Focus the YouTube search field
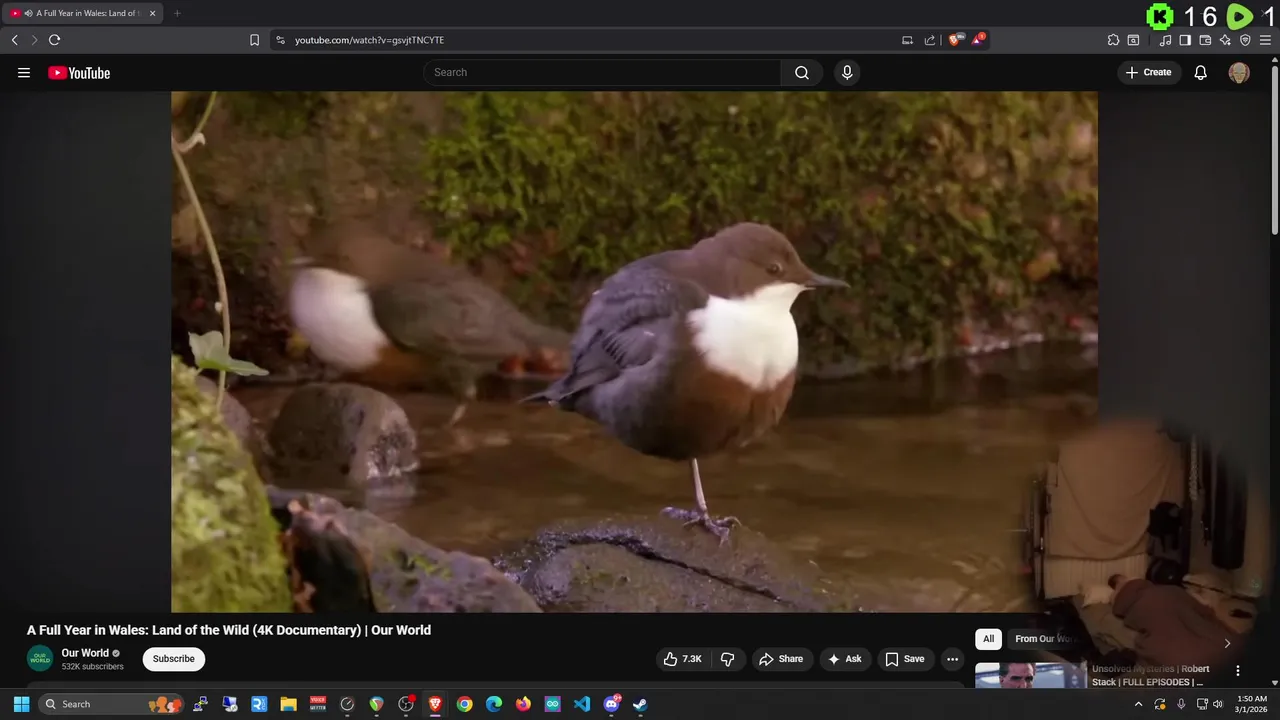Image resolution: width=1280 pixels, height=720 pixels. 603,72
